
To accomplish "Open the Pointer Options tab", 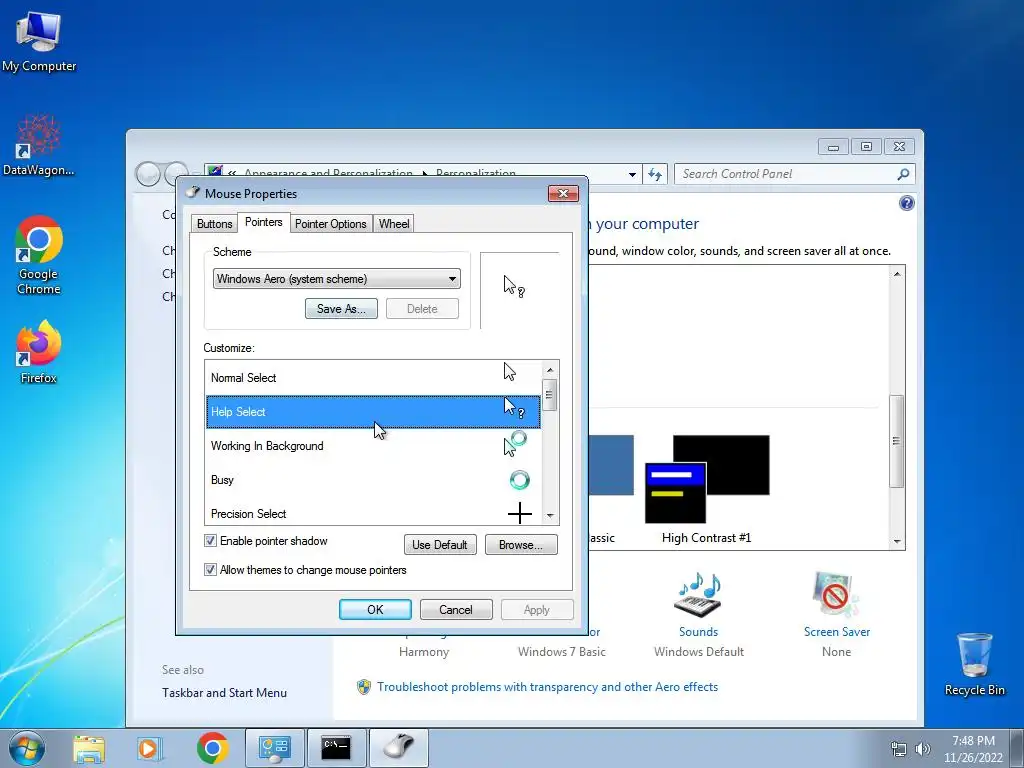I will pyautogui.click(x=330, y=224).
